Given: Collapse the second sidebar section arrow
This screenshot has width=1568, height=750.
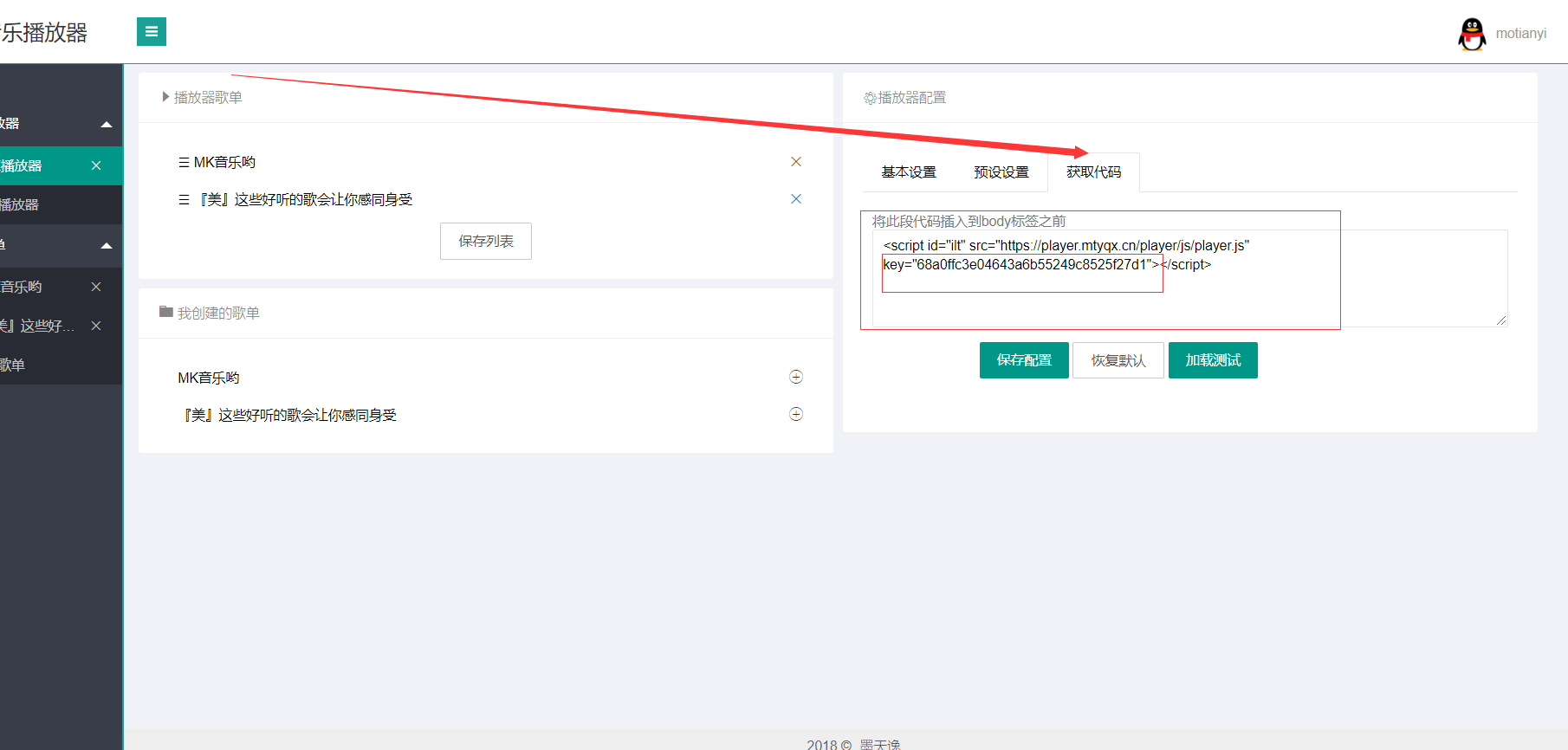Looking at the screenshot, I should 107,245.
